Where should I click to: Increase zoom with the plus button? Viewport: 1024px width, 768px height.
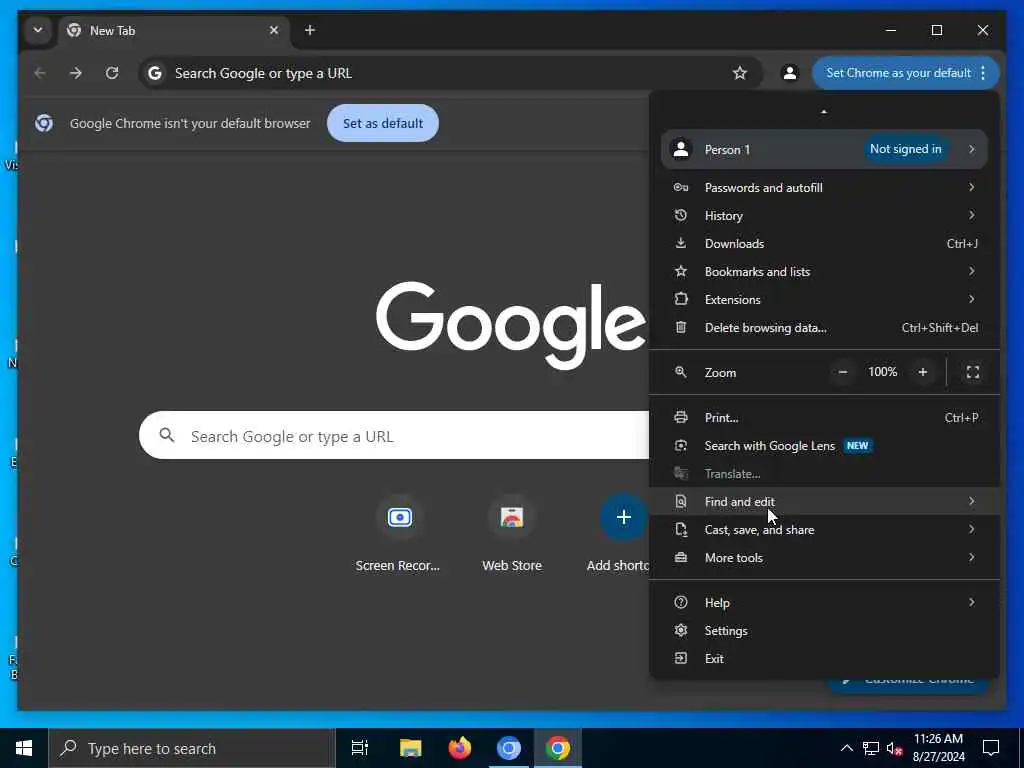click(x=923, y=372)
